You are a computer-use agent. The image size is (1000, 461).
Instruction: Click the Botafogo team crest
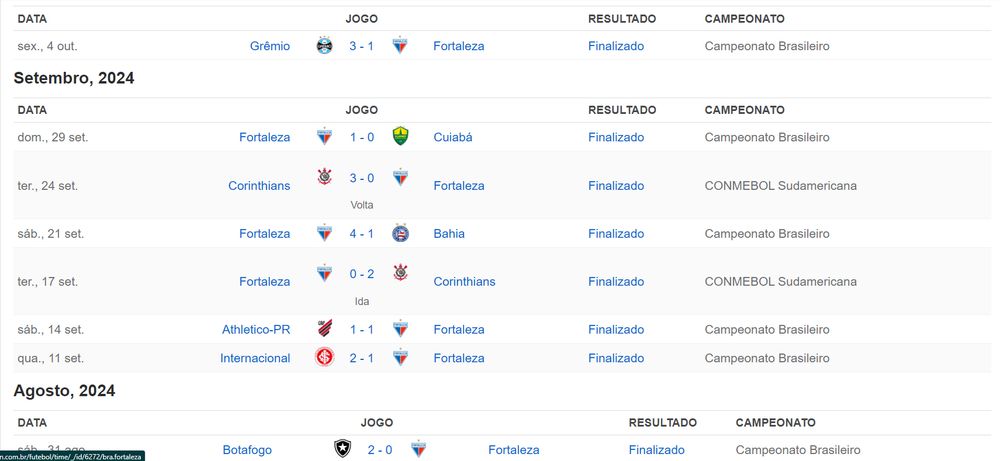click(342, 450)
